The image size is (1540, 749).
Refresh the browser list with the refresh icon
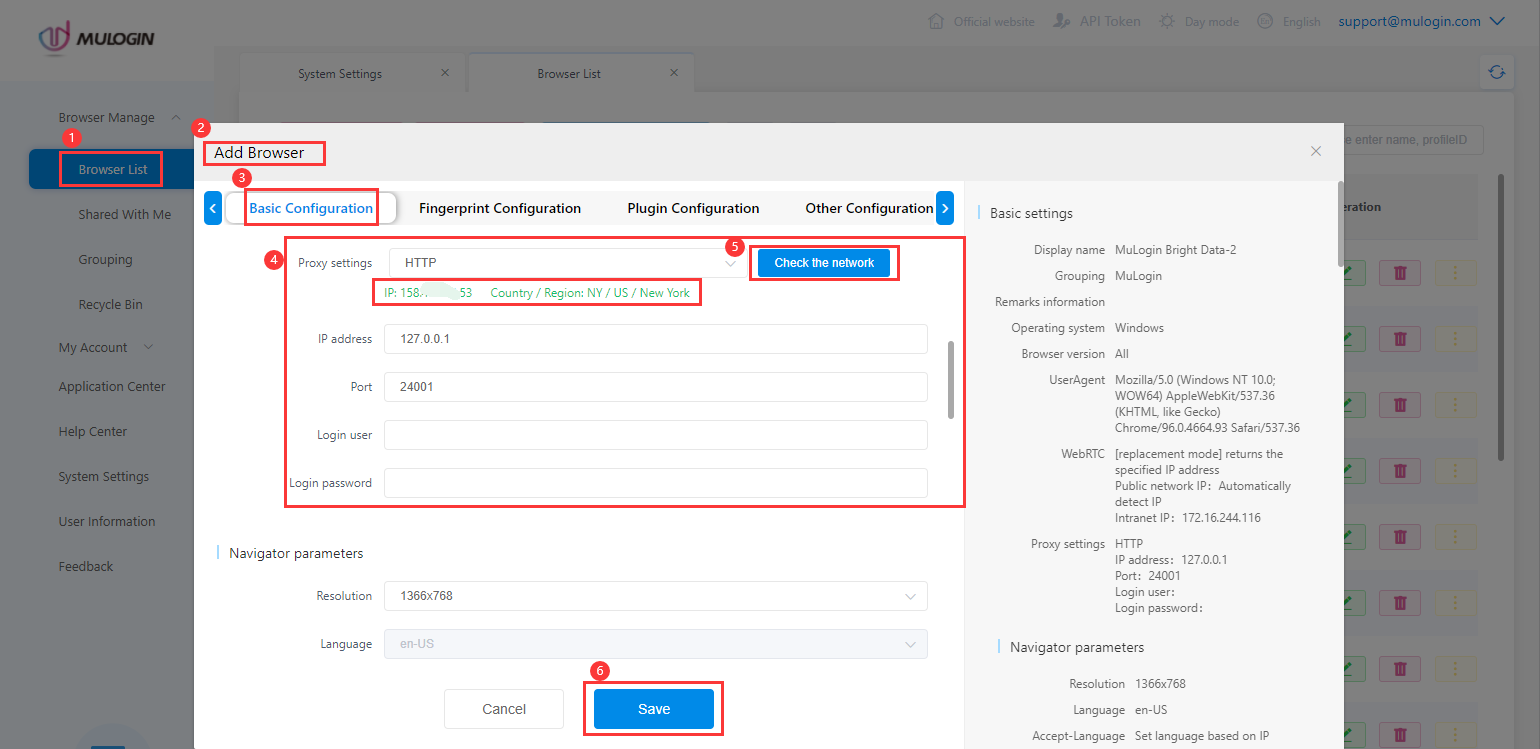(x=1496, y=72)
